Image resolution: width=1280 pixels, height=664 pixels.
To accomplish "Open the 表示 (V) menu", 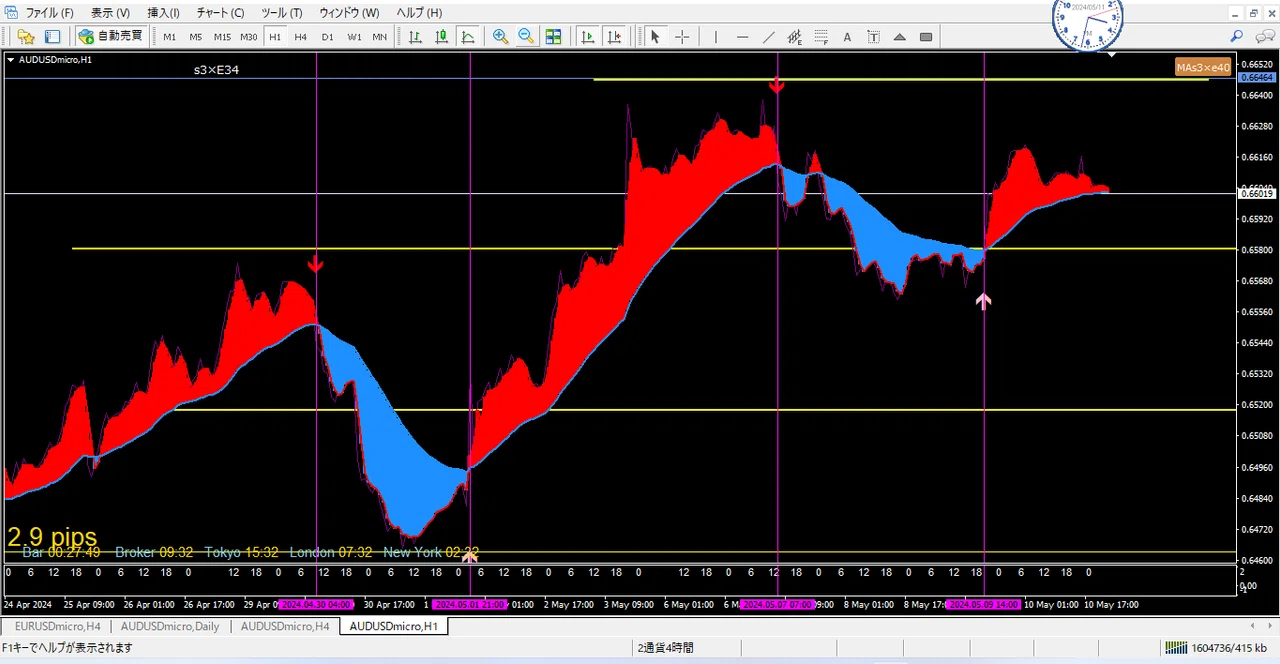I will click(x=110, y=13).
